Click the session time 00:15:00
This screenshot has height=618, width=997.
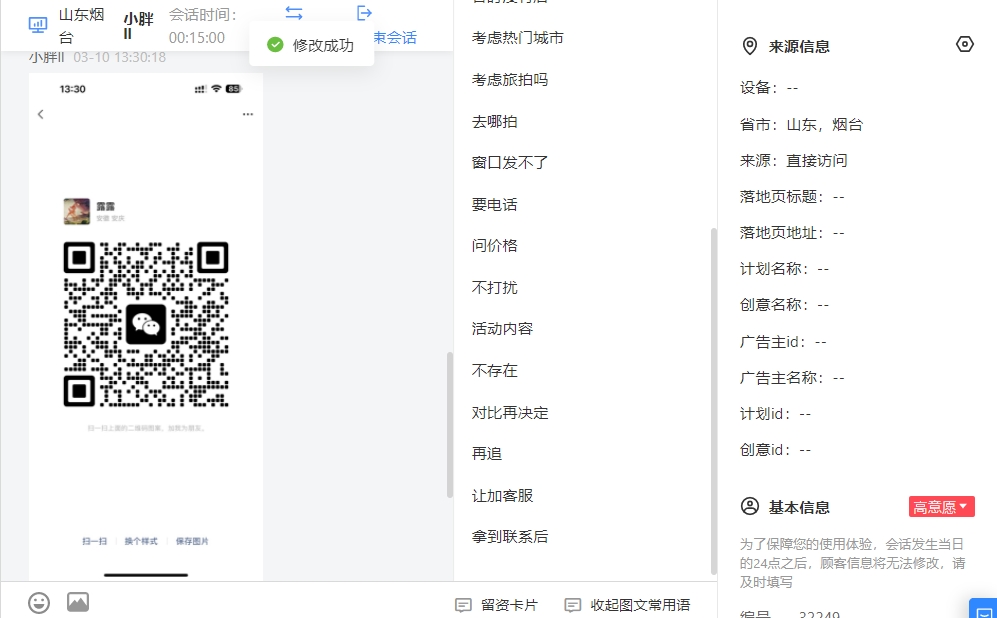(x=197, y=38)
